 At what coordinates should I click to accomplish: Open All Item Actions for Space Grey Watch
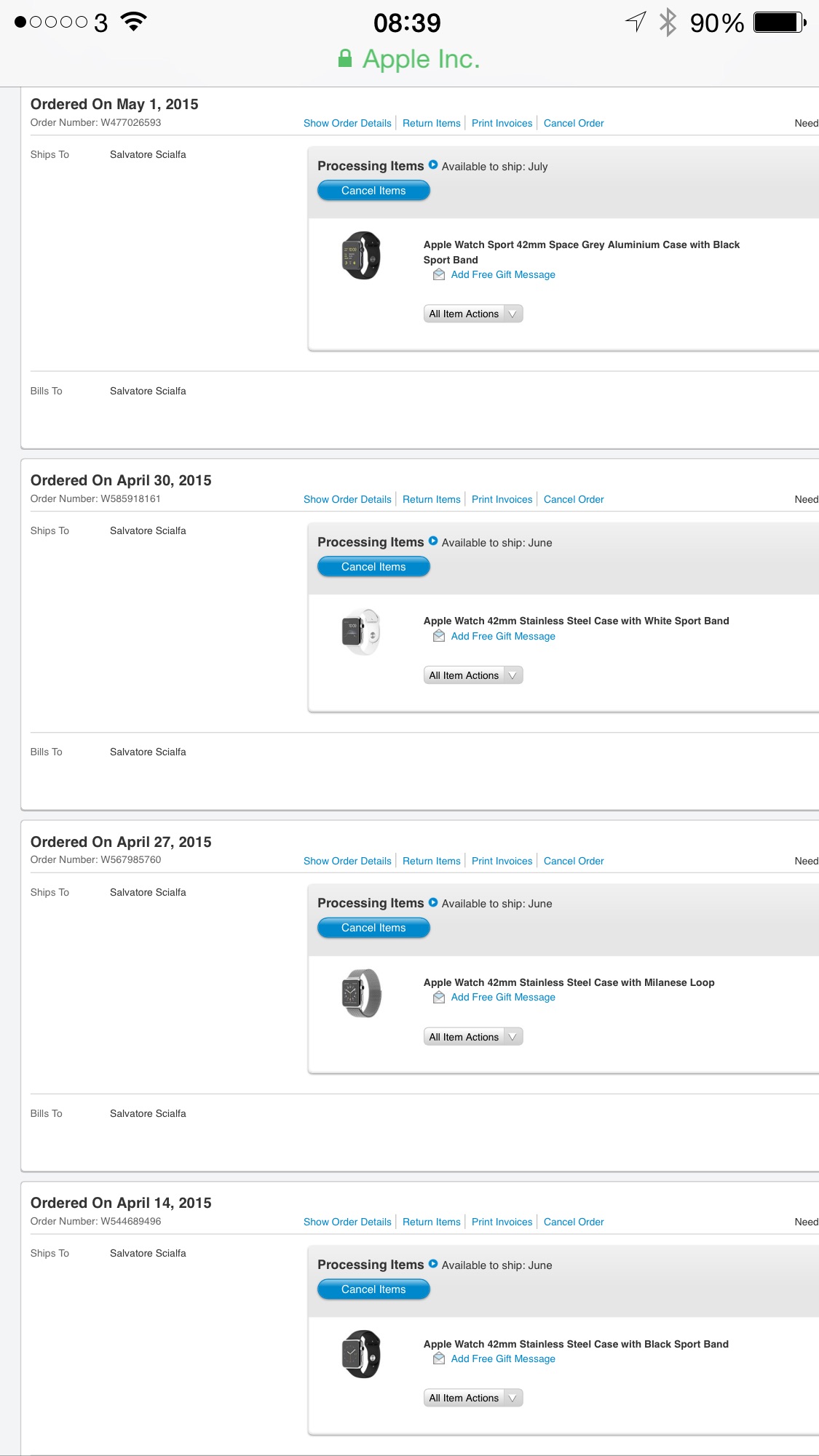tap(473, 314)
